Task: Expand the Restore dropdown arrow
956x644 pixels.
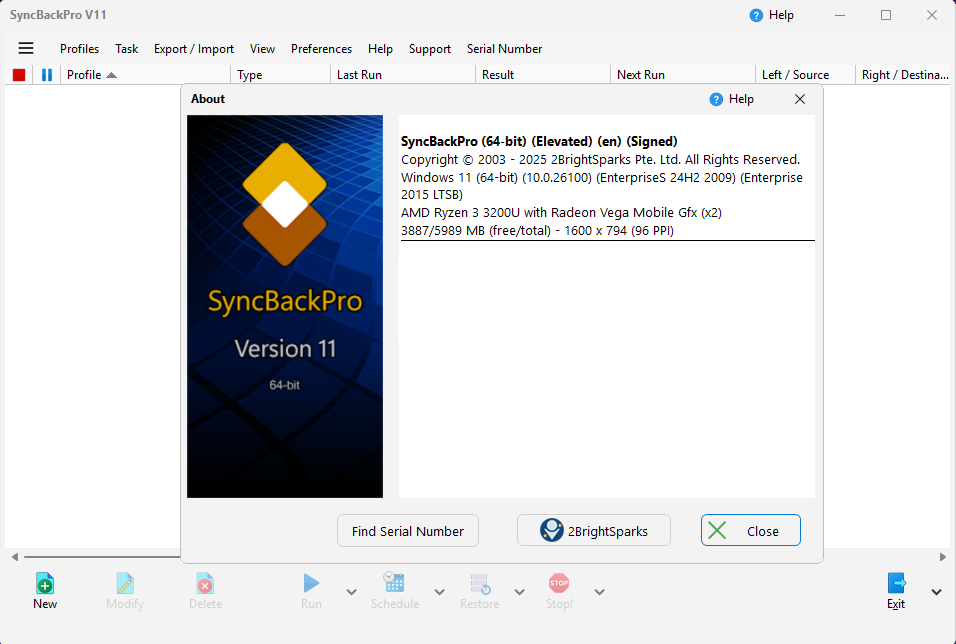Action: (x=519, y=592)
